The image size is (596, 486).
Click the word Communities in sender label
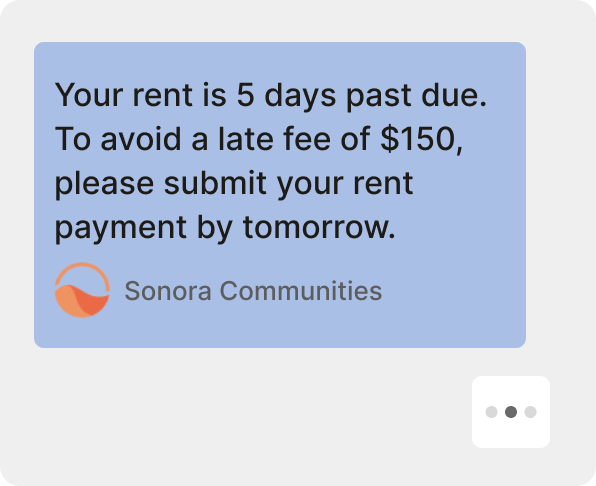click(301, 291)
